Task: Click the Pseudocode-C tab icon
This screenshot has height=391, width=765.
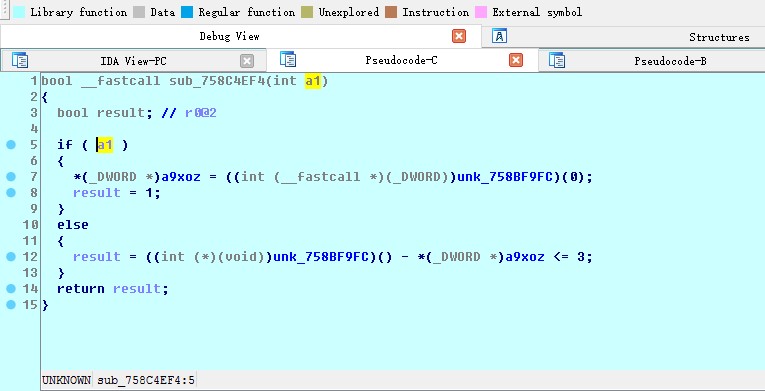Action: click(288, 59)
